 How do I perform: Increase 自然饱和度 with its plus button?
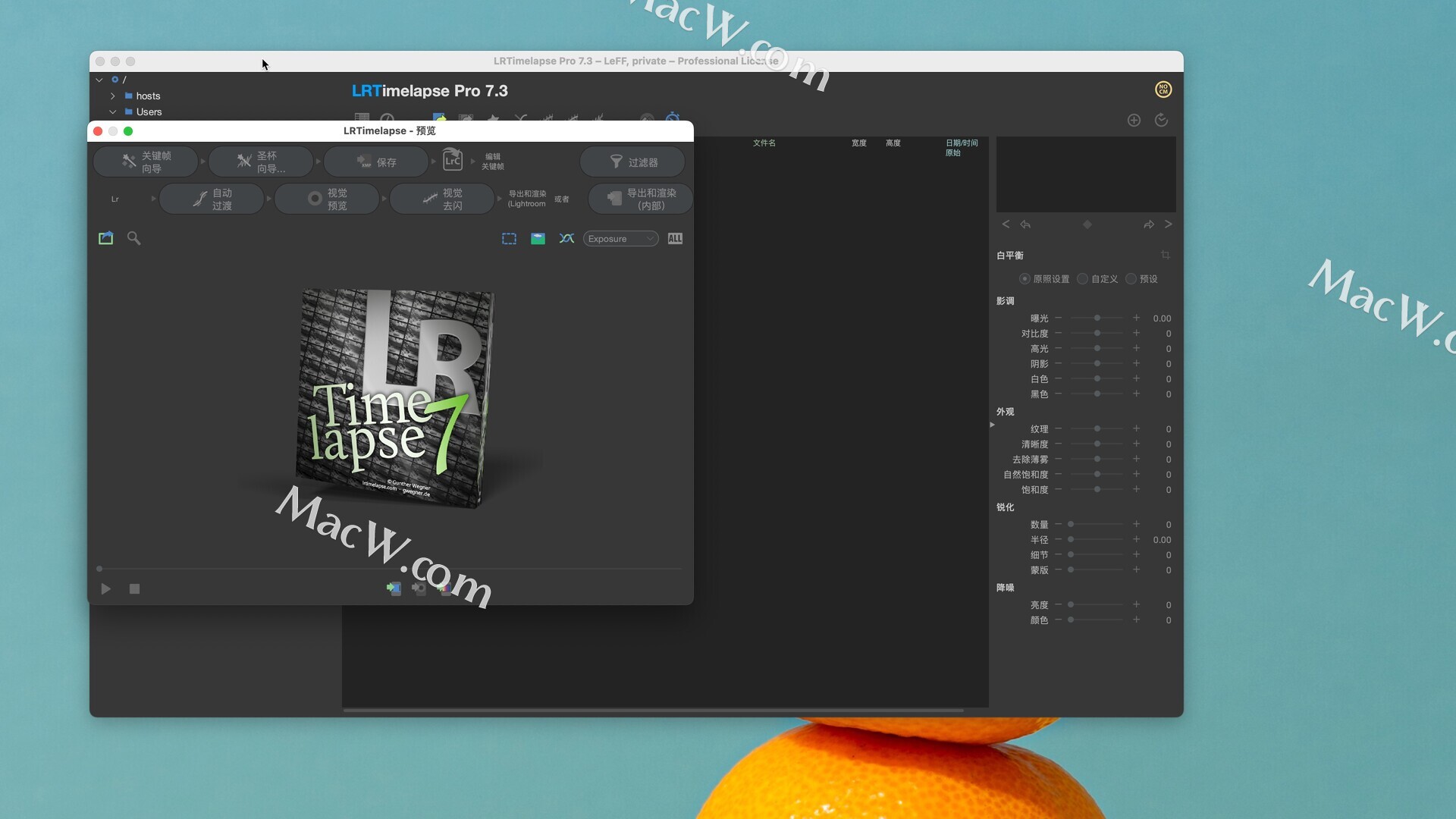click(1136, 475)
